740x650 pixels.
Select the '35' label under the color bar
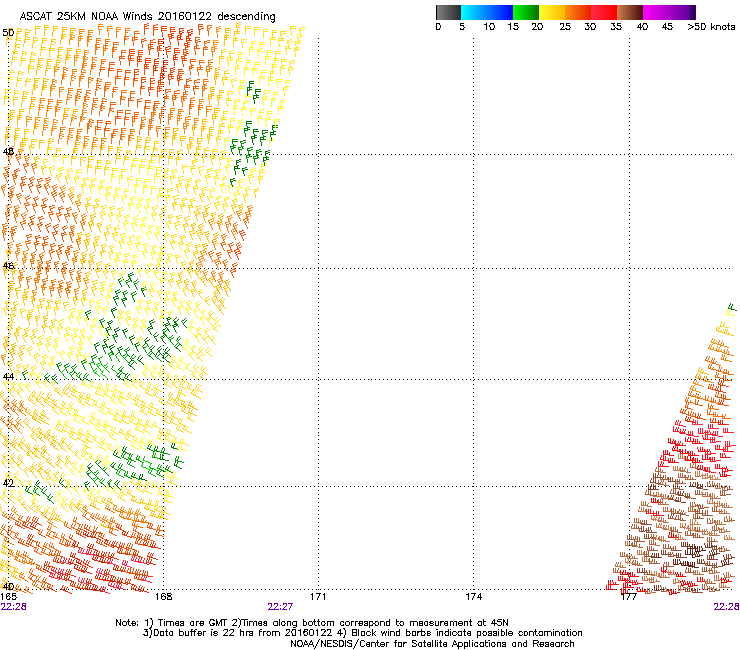pos(616,27)
